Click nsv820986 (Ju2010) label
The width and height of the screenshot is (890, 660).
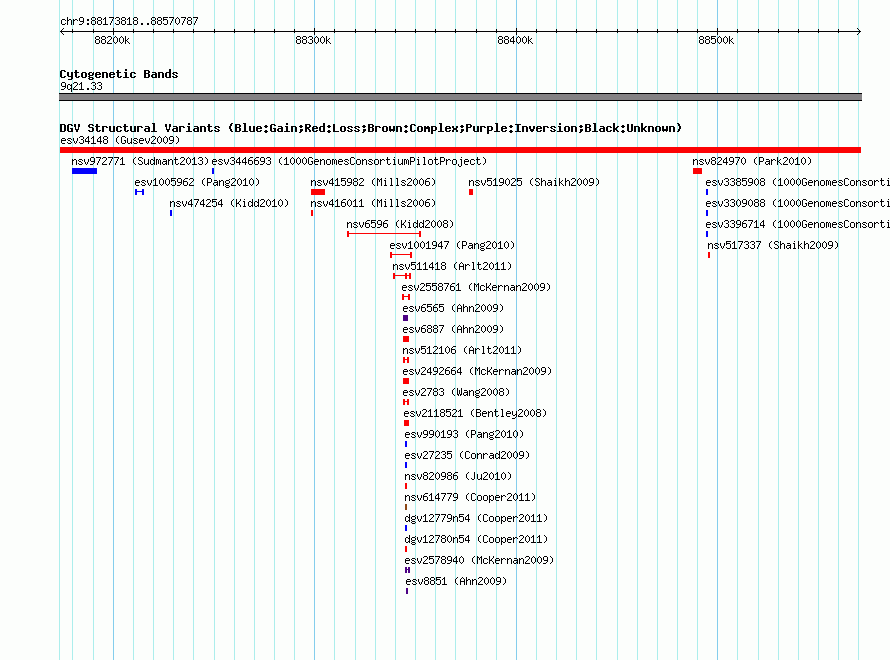coord(458,476)
